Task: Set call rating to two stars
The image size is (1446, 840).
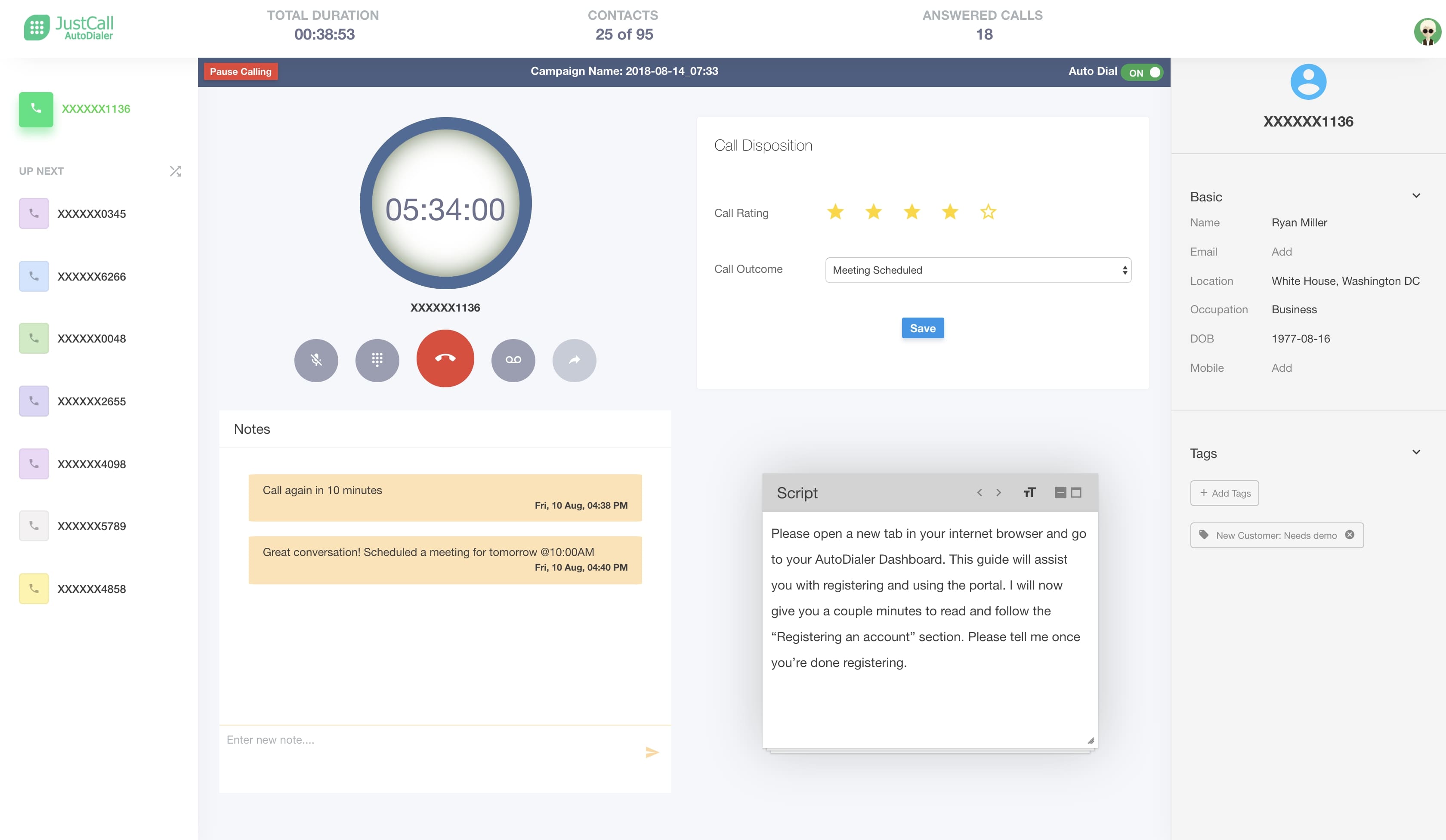Action: tap(873, 212)
